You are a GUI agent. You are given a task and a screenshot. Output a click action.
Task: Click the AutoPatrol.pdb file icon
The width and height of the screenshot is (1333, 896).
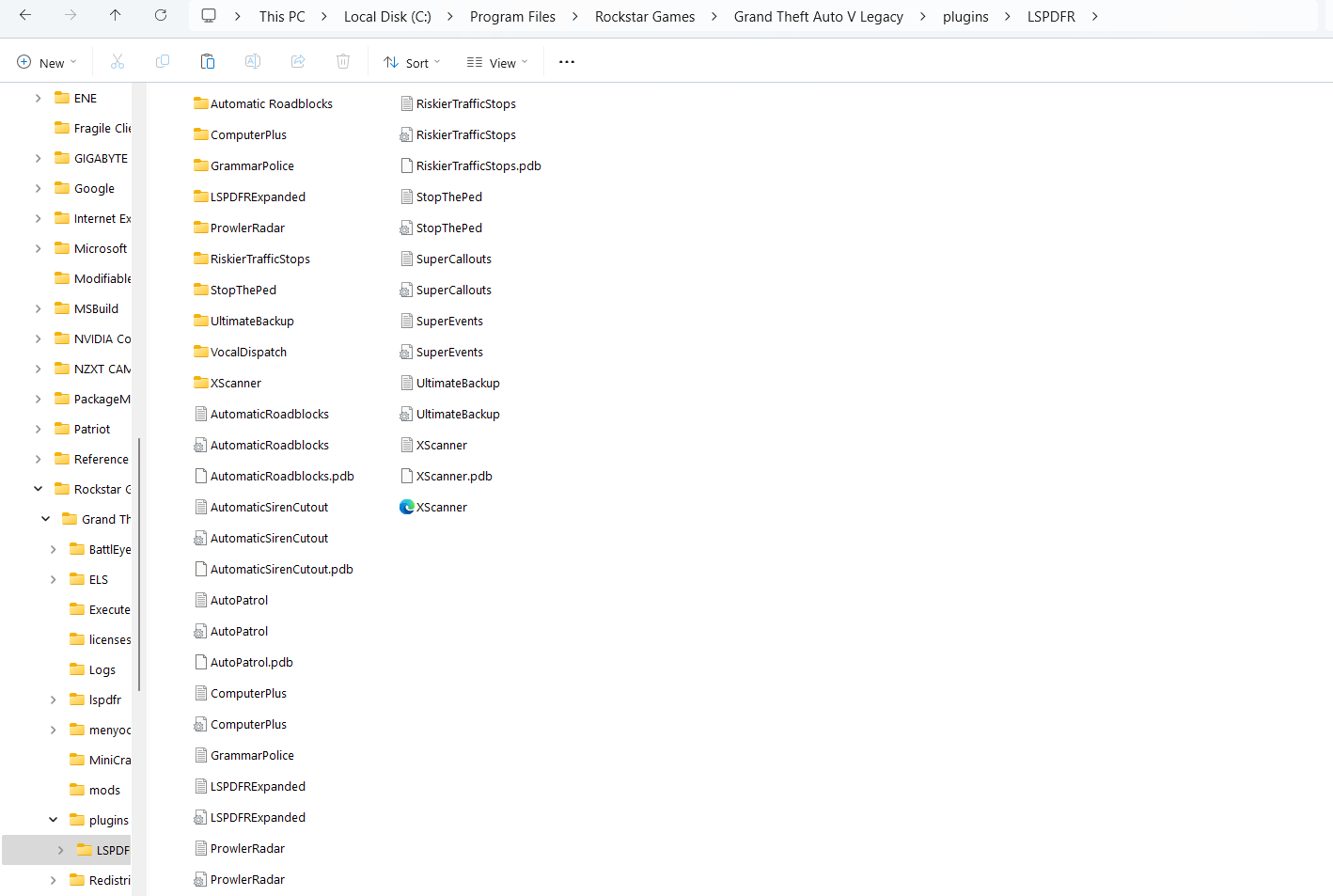(x=200, y=662)
